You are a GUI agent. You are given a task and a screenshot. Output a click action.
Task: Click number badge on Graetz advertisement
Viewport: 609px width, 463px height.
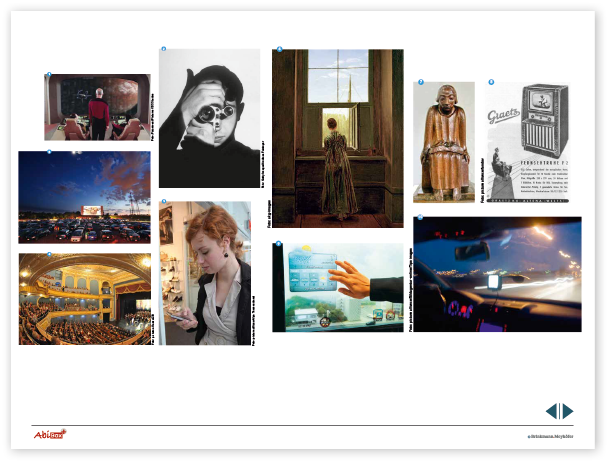tap(491, 82)
